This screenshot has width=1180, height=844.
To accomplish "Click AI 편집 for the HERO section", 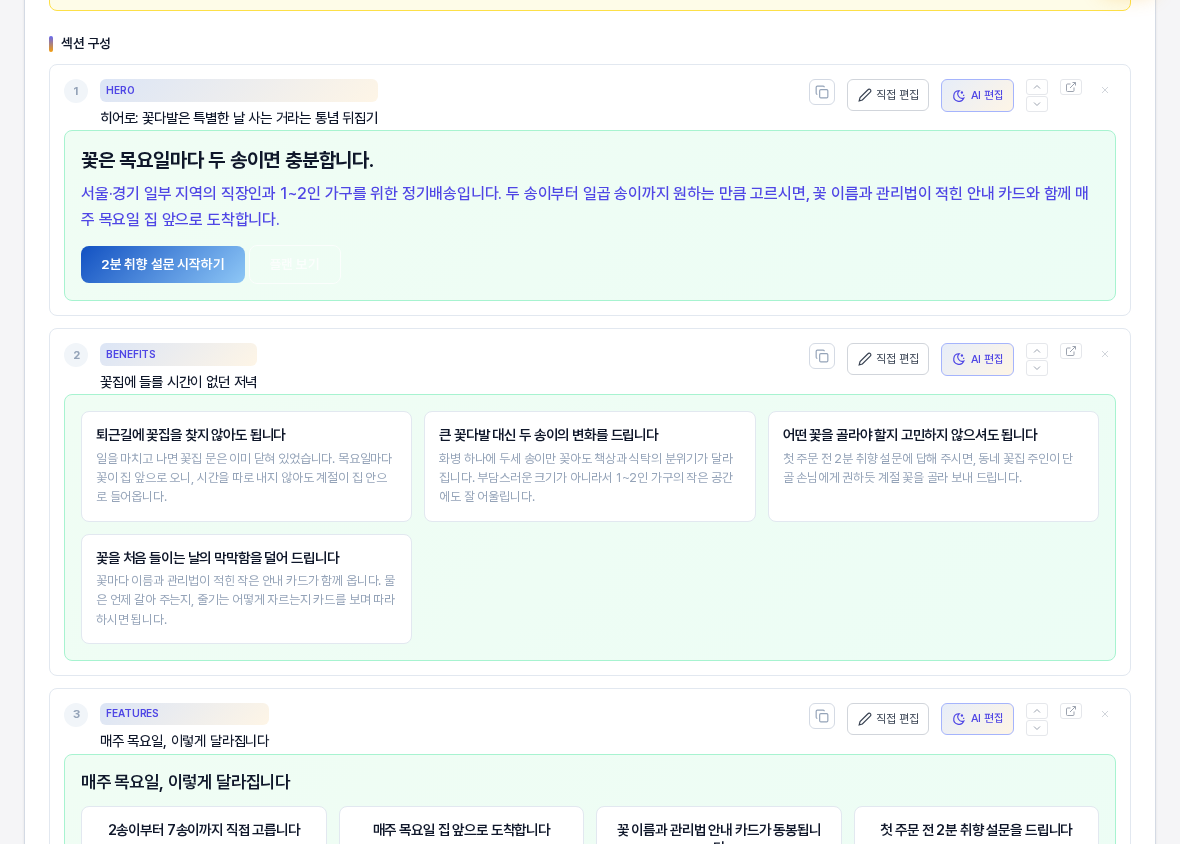I will [x=977, y=96].
